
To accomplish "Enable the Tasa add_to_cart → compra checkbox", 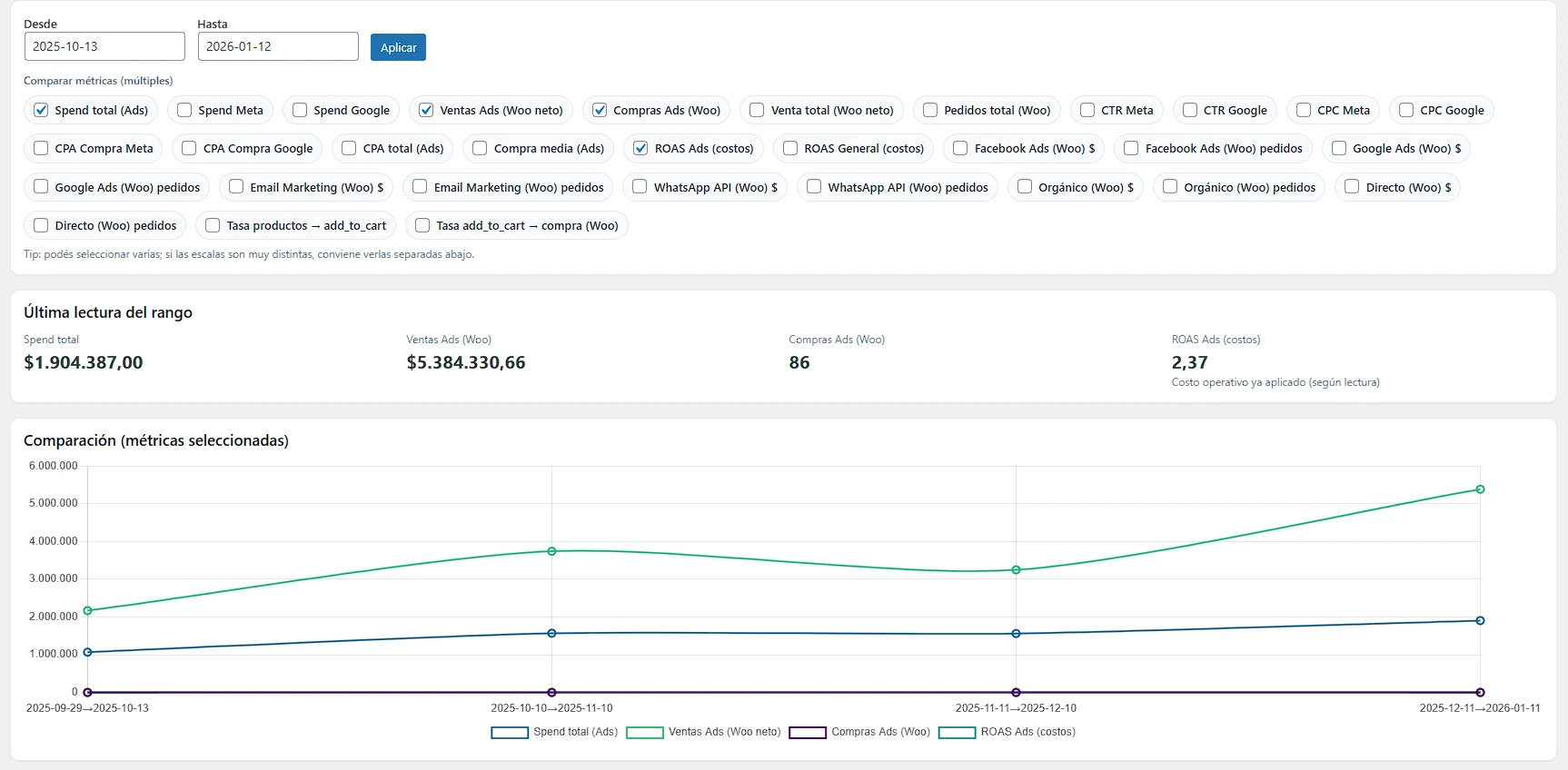I will click(x=422, y=225).
